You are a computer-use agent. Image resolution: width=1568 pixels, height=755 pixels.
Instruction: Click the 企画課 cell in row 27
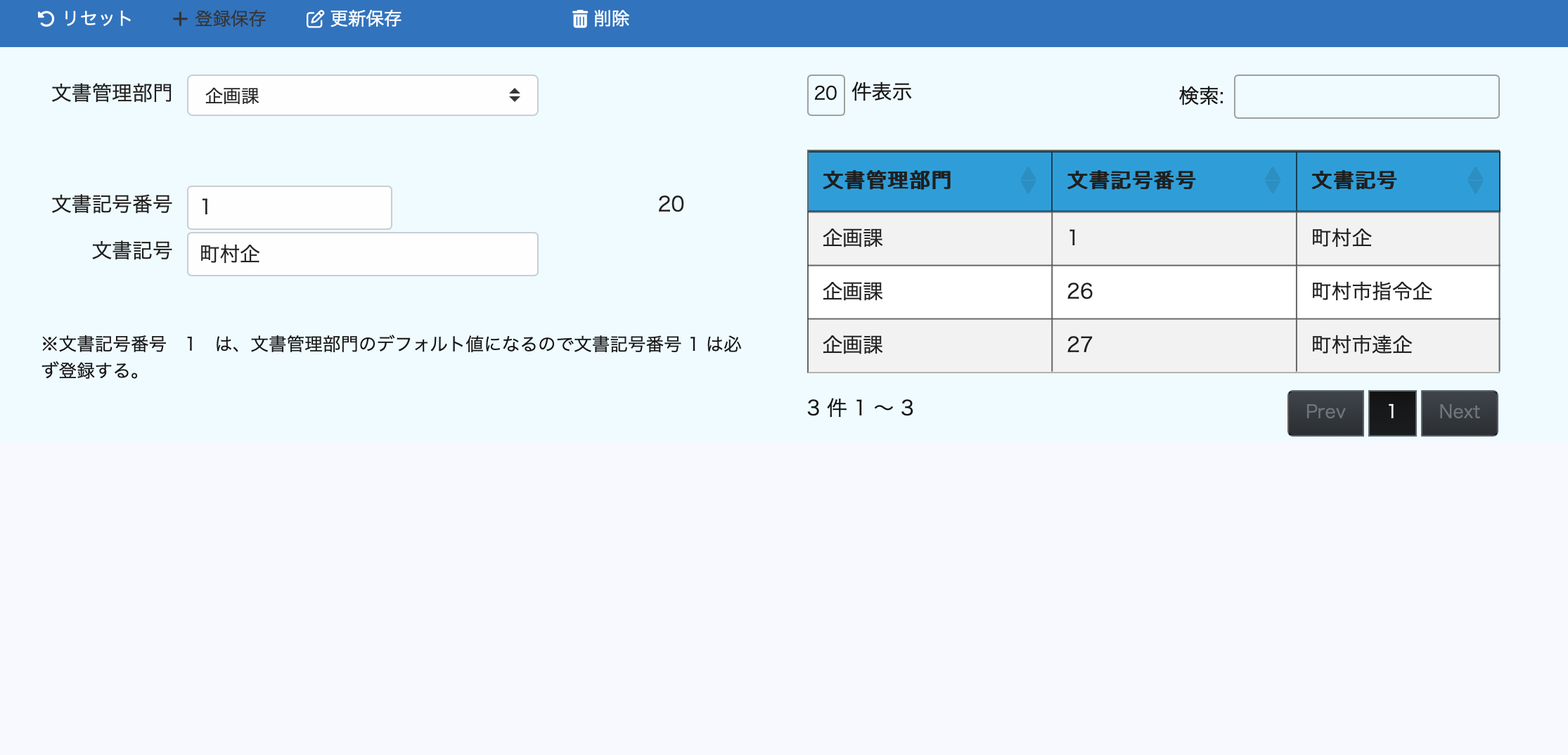click(852, 345)
